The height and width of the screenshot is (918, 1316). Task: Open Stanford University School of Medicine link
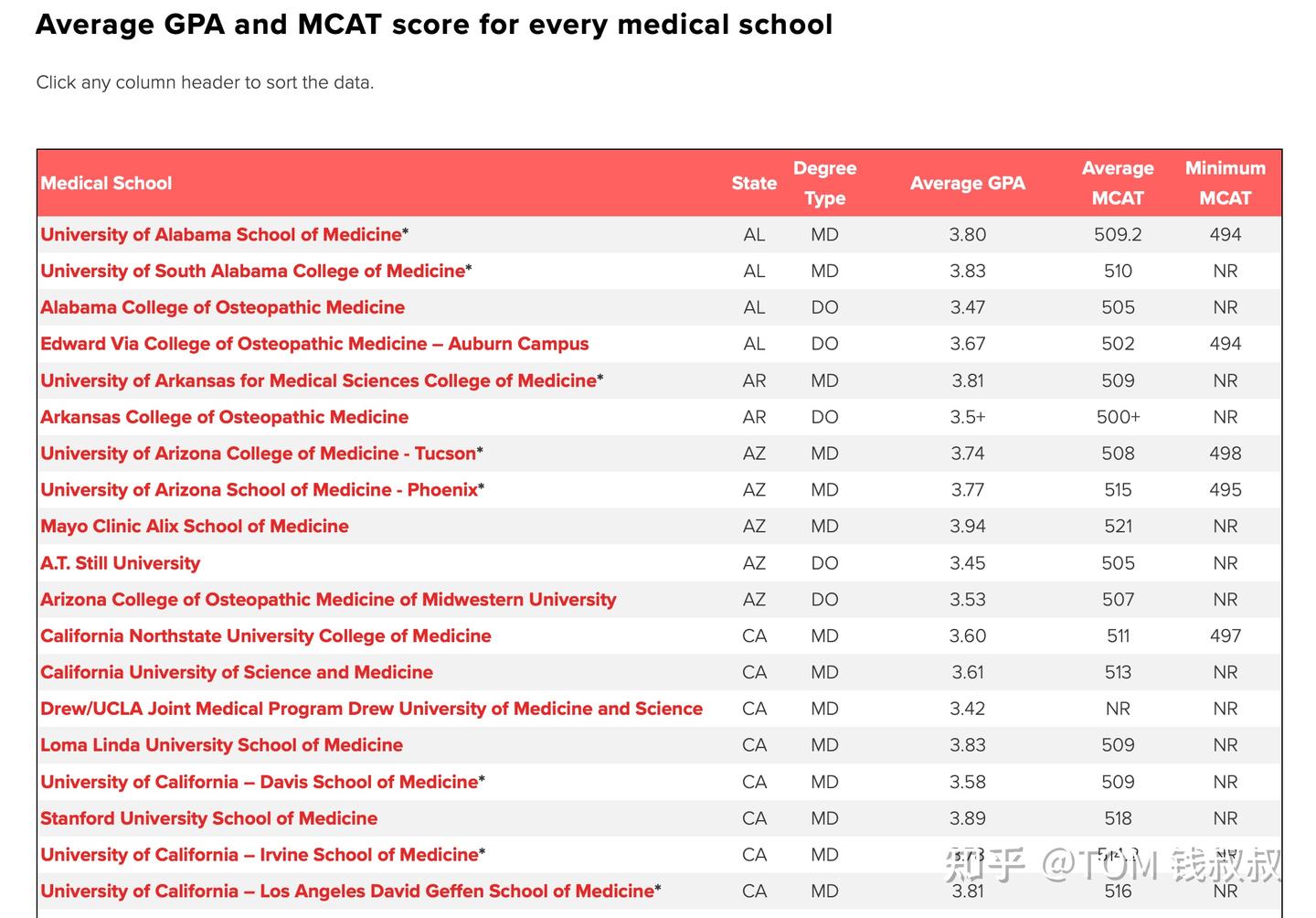[x=208, y=818]
